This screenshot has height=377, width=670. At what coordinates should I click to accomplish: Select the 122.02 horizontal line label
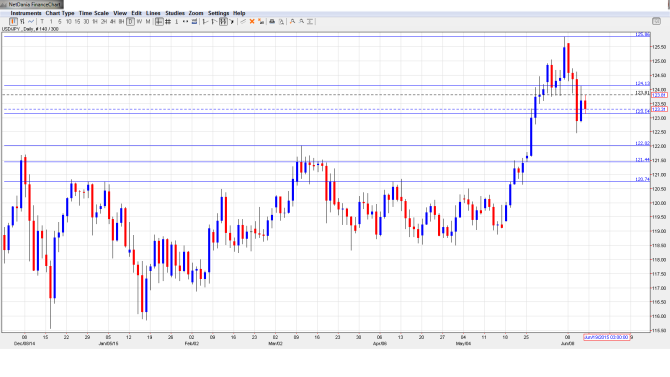click(643, 144)
